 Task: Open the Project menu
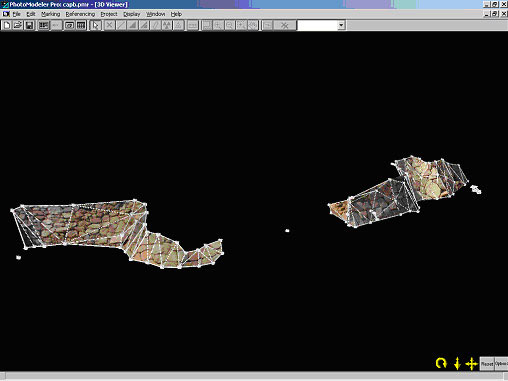tap(109, 14)
